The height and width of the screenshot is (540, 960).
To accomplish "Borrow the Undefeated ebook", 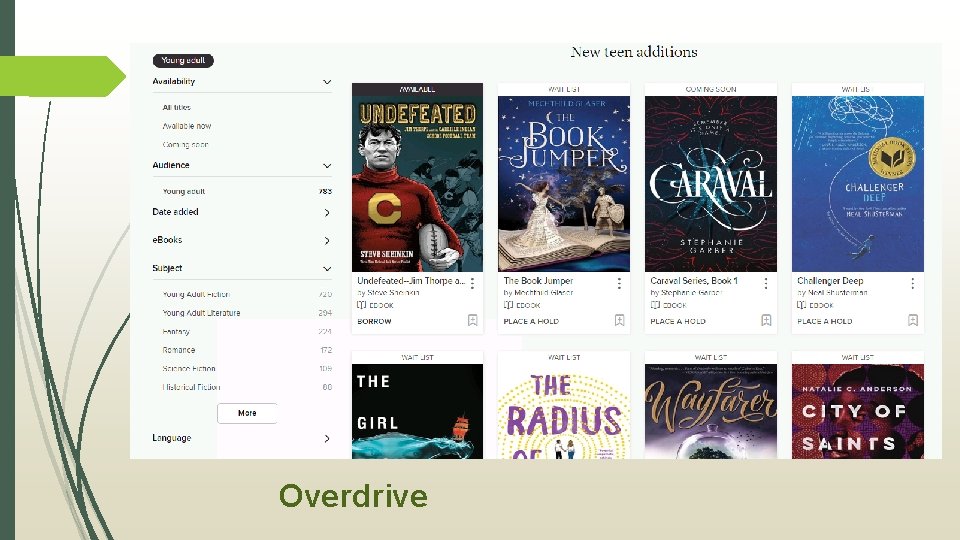I will point(374,321).
